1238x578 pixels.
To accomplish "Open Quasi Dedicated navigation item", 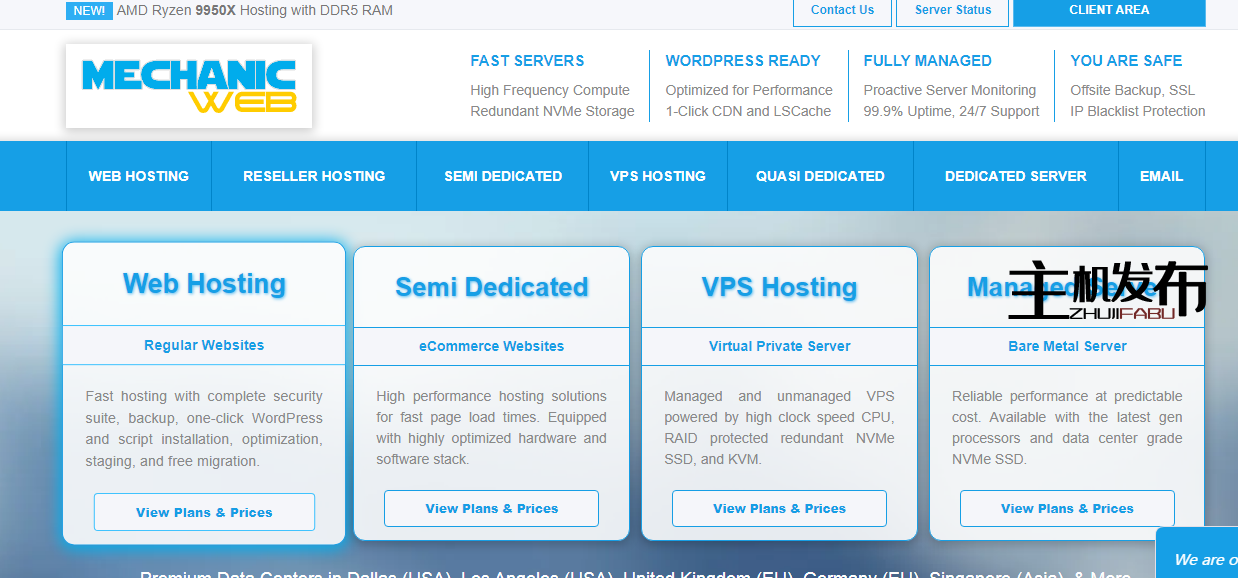I will tap(820, 176).
